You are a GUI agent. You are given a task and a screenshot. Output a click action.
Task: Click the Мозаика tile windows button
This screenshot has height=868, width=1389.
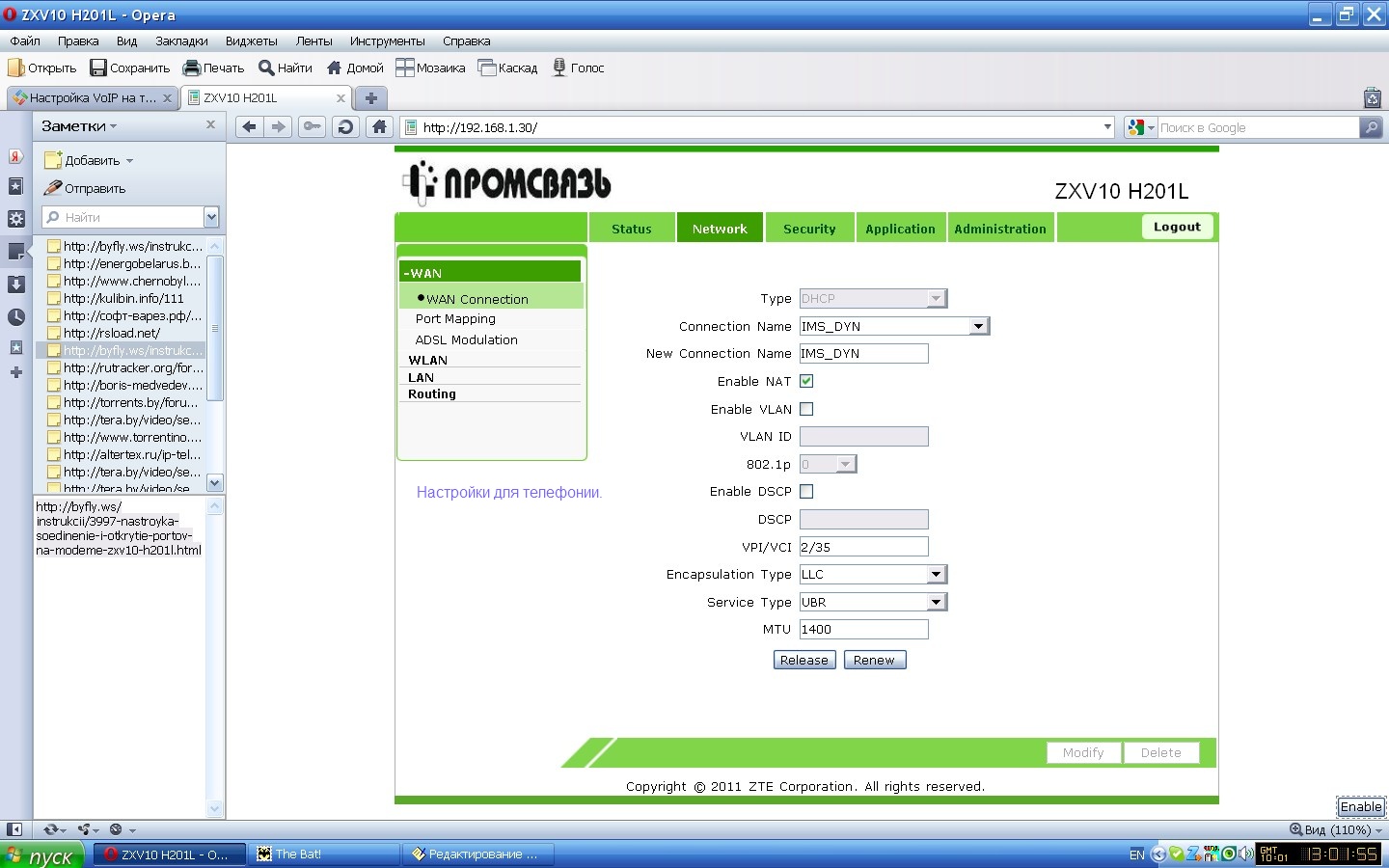point(430,68)
